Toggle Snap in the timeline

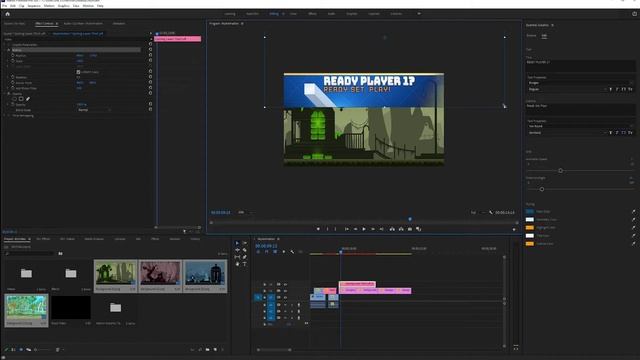click(267, 252)
